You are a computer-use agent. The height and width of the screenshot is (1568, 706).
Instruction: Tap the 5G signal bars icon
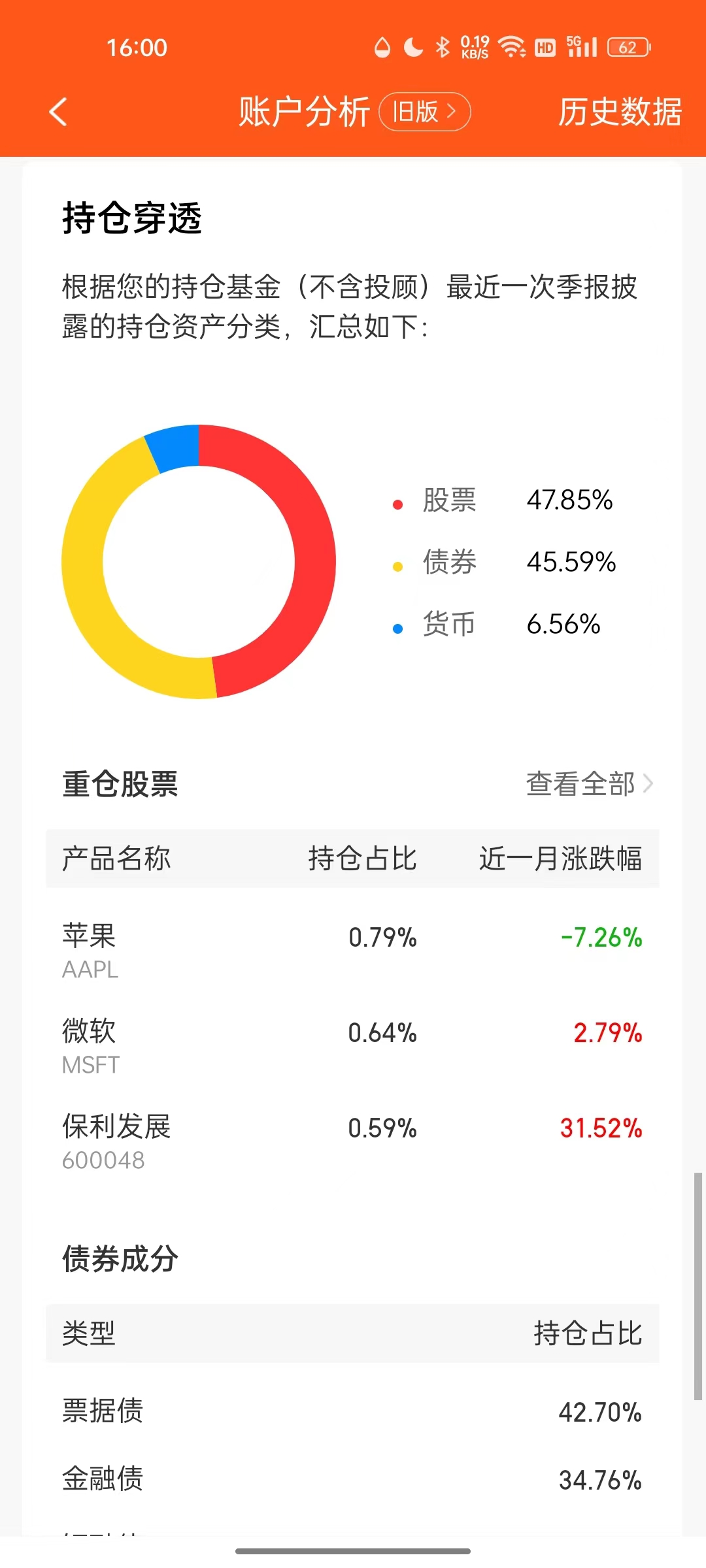pos(582,47)
